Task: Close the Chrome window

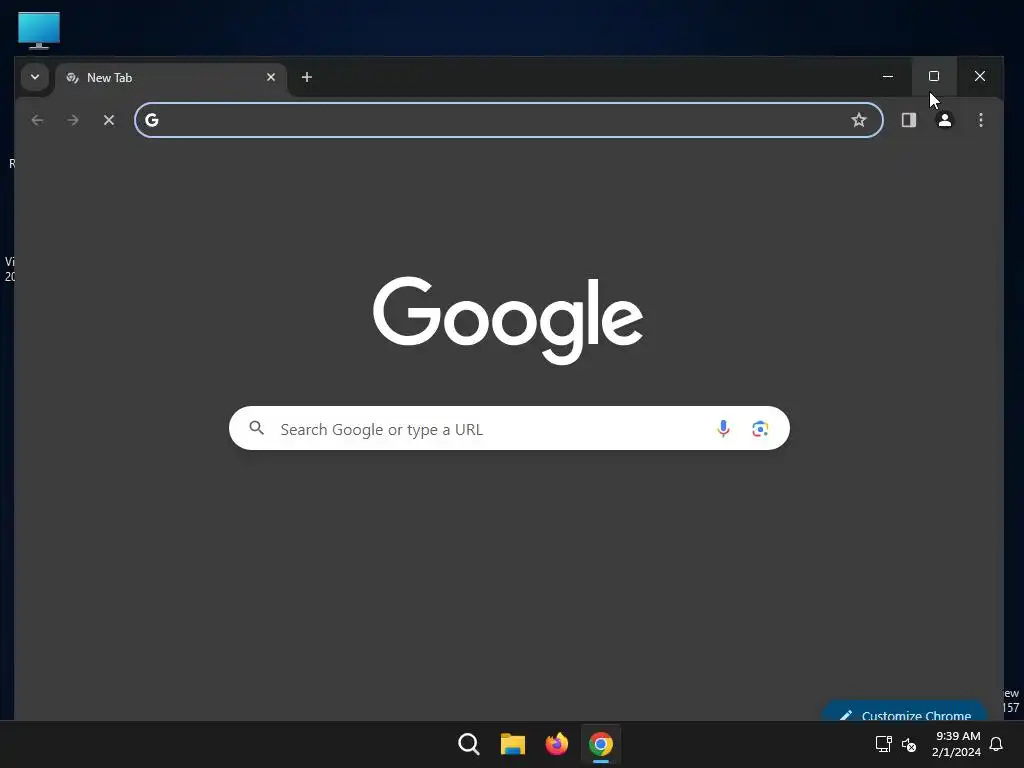Action: (980, 76)
